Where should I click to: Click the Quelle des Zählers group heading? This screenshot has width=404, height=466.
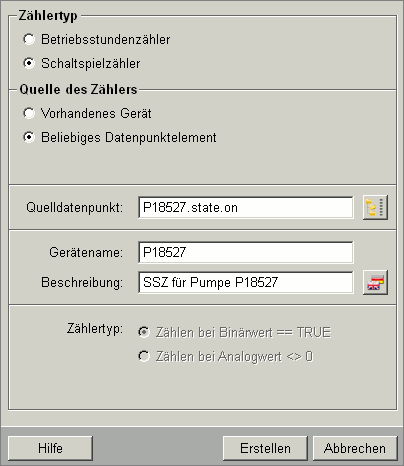click(78, 89)
